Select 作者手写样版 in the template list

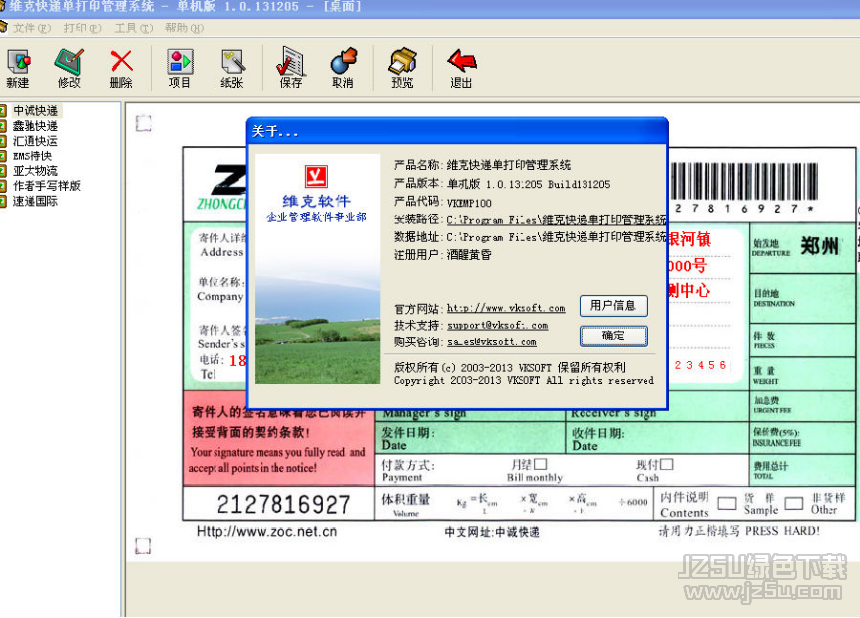[x=47, y=186]
